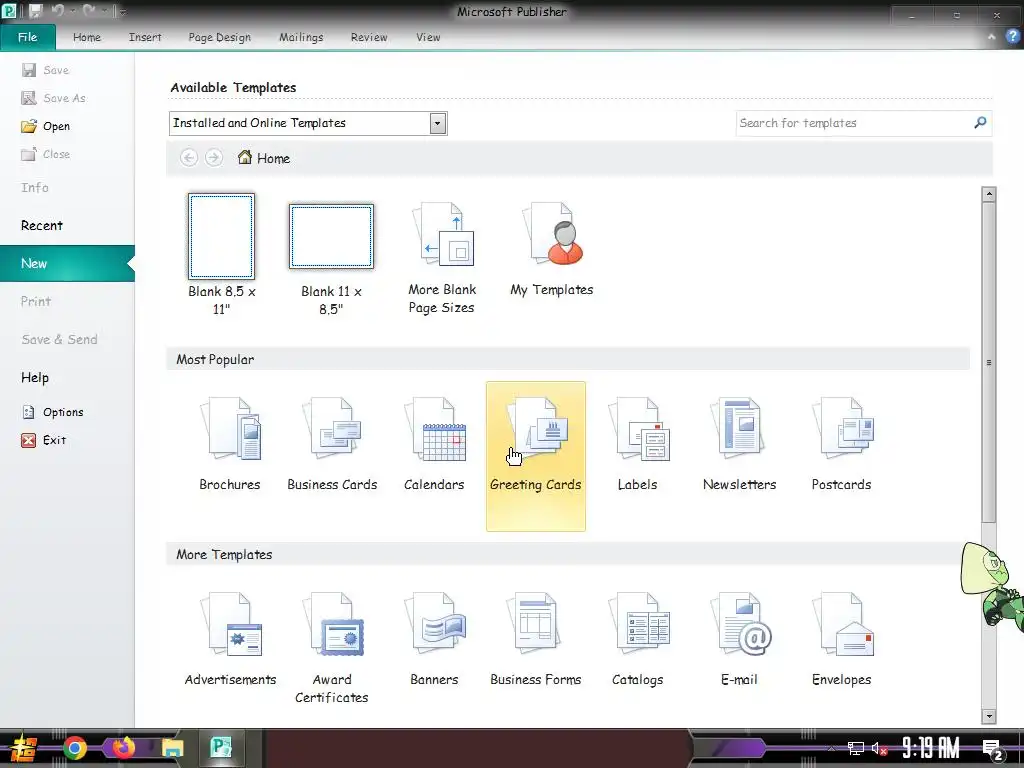Screen dimensions: 1024x768
Task: Click the templates list vertical scrollbar thumb
Action: coord(989,362)
